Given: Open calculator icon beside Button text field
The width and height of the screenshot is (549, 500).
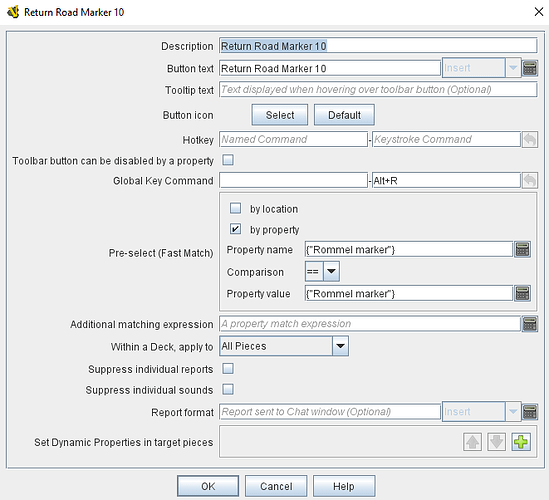Looking at the screenshot, I should click(x=529, y=68).
